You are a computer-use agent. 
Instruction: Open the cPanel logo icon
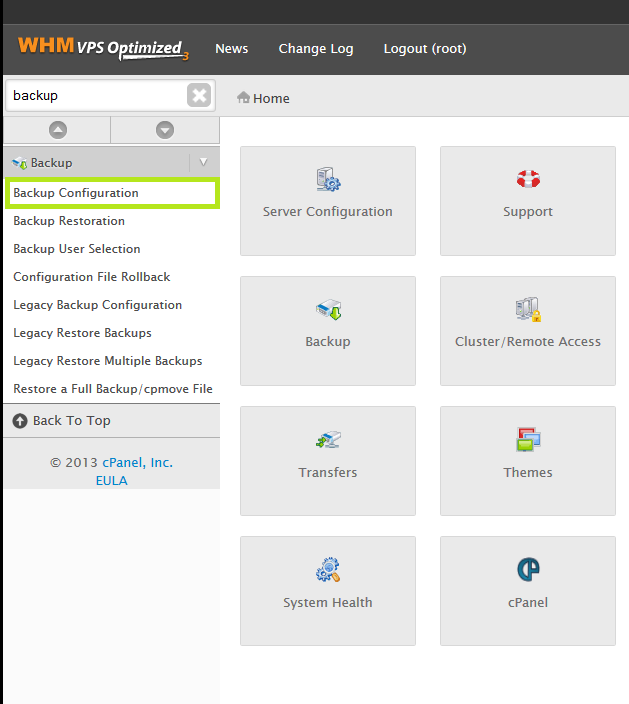click(x=528, y=569)
